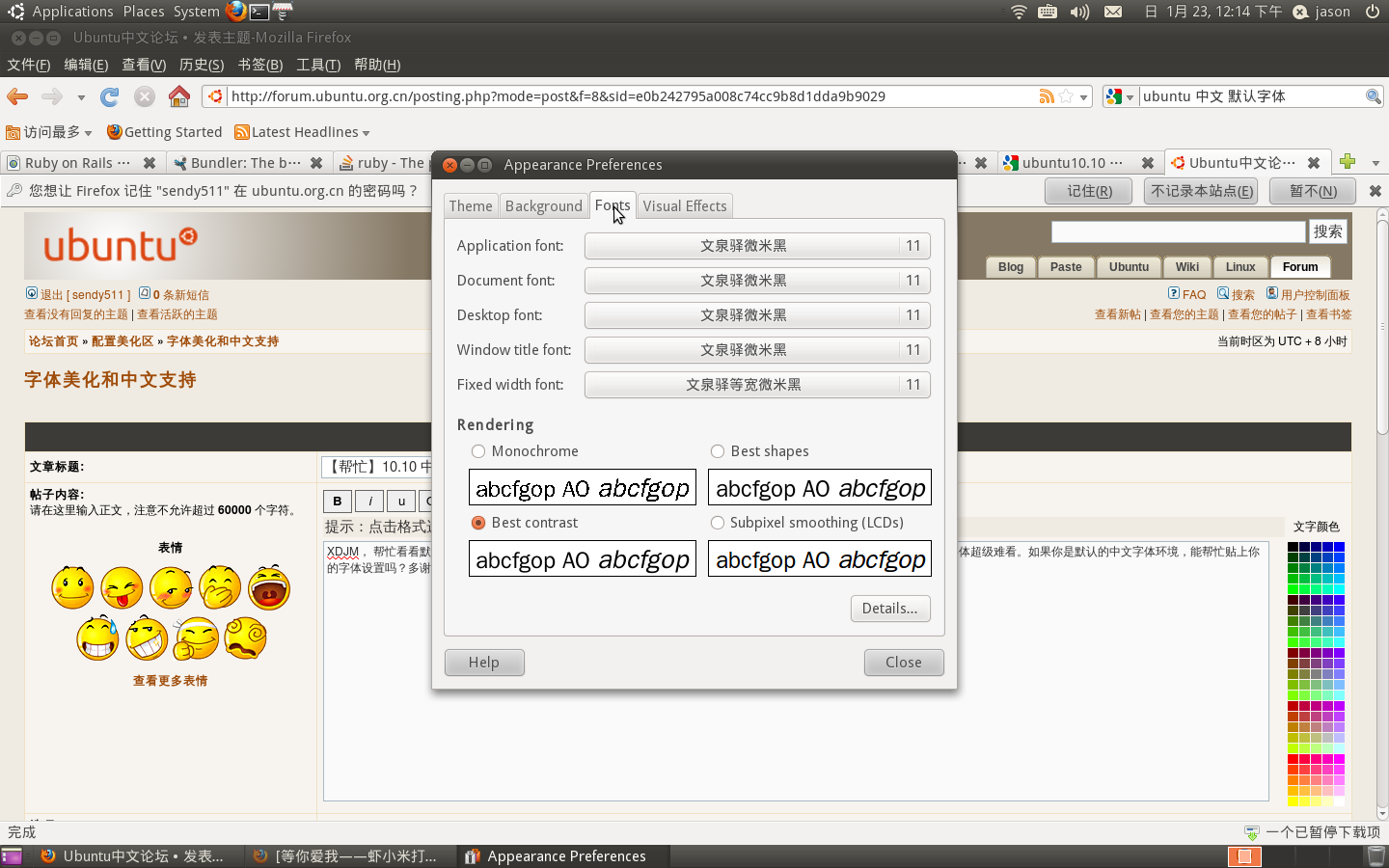Open the 书签(B) bookmarks menu
1389x868 pixels.
[260, 65]
